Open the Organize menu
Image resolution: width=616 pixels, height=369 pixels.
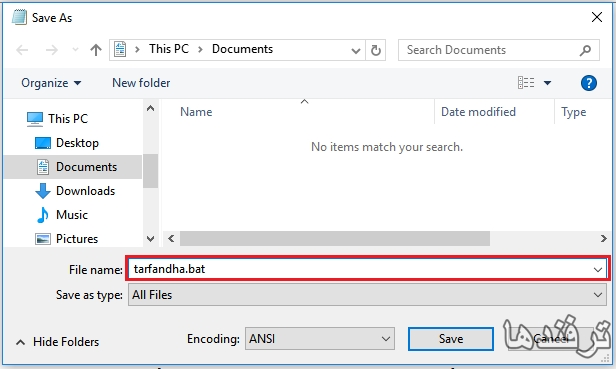click(x=51, y=83)
